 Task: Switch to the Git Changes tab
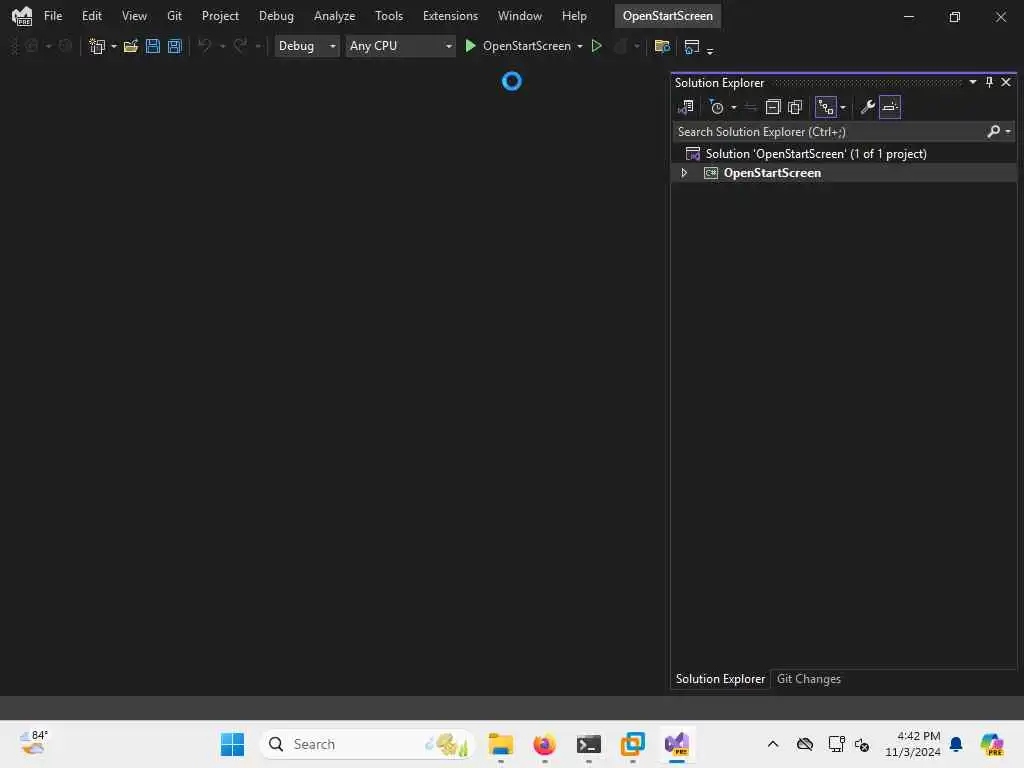click(x=808, y=679)
